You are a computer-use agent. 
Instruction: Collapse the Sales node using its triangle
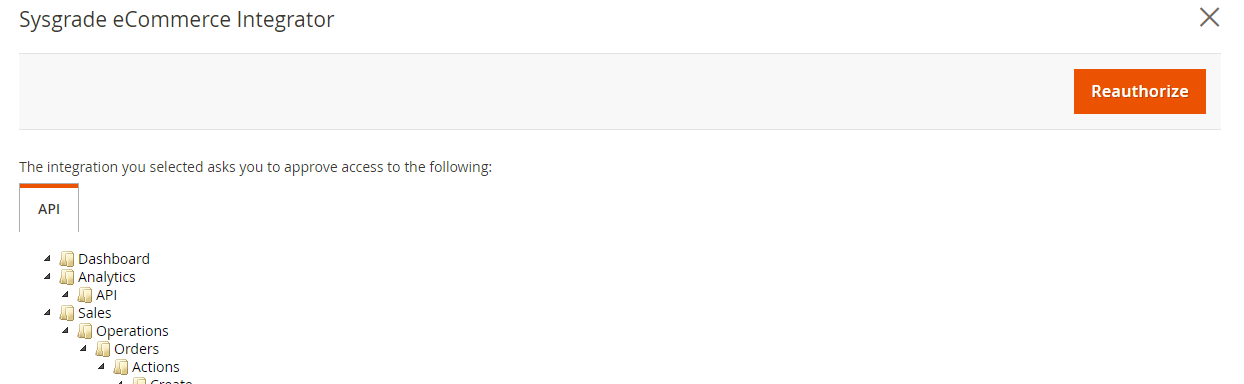click(x=48, y=313)
